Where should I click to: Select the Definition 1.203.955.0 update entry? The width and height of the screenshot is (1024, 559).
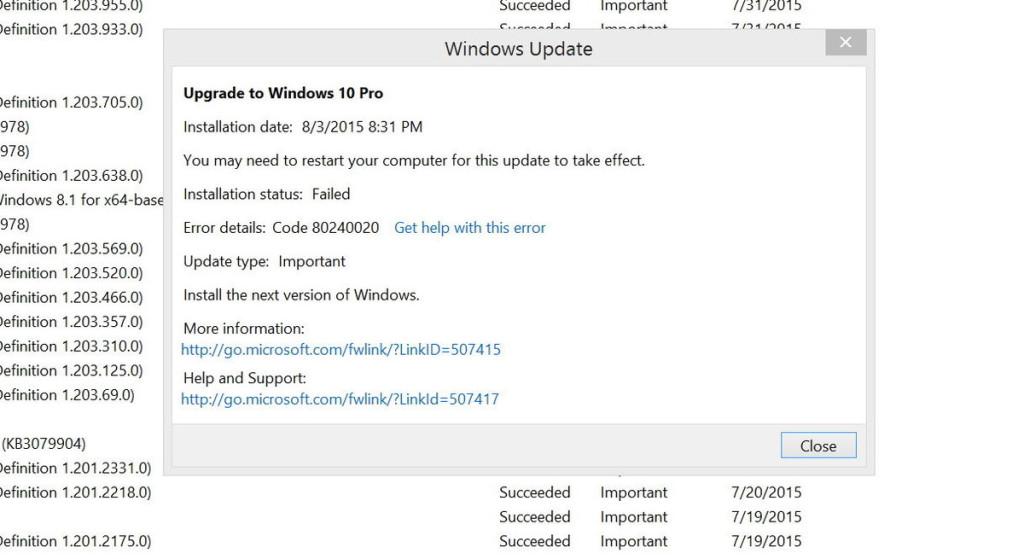pyautogui.click(x=70, y=6)
